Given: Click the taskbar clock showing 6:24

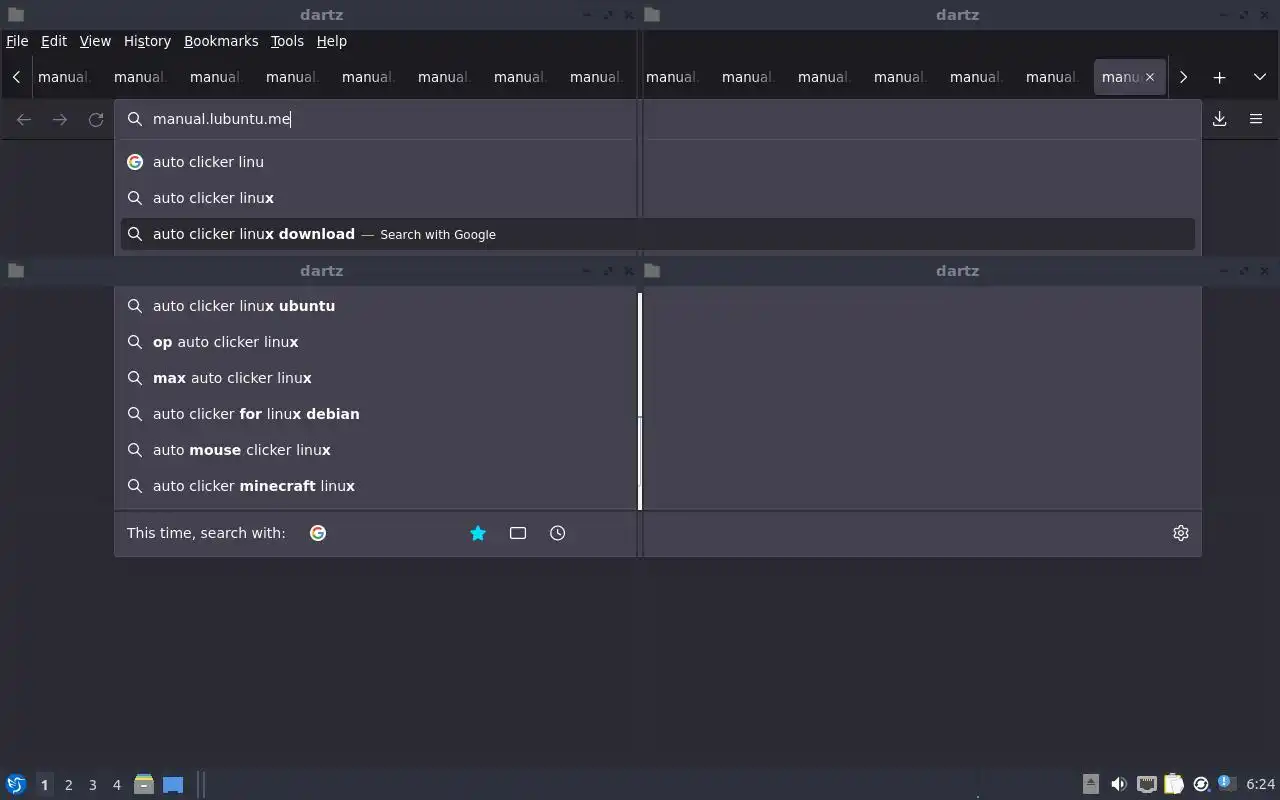Looking at the screenshot, I should click(x=1261, y=784).
